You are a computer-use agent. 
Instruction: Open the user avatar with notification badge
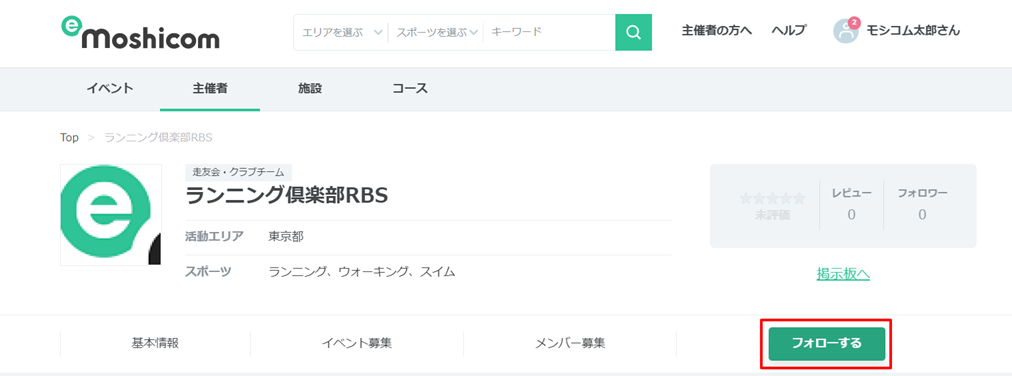[x=846, y=30]
